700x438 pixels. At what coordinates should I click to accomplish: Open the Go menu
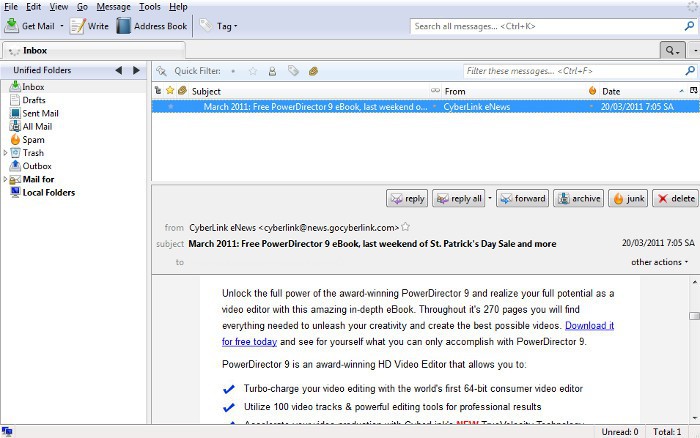(x=82, y=7)
